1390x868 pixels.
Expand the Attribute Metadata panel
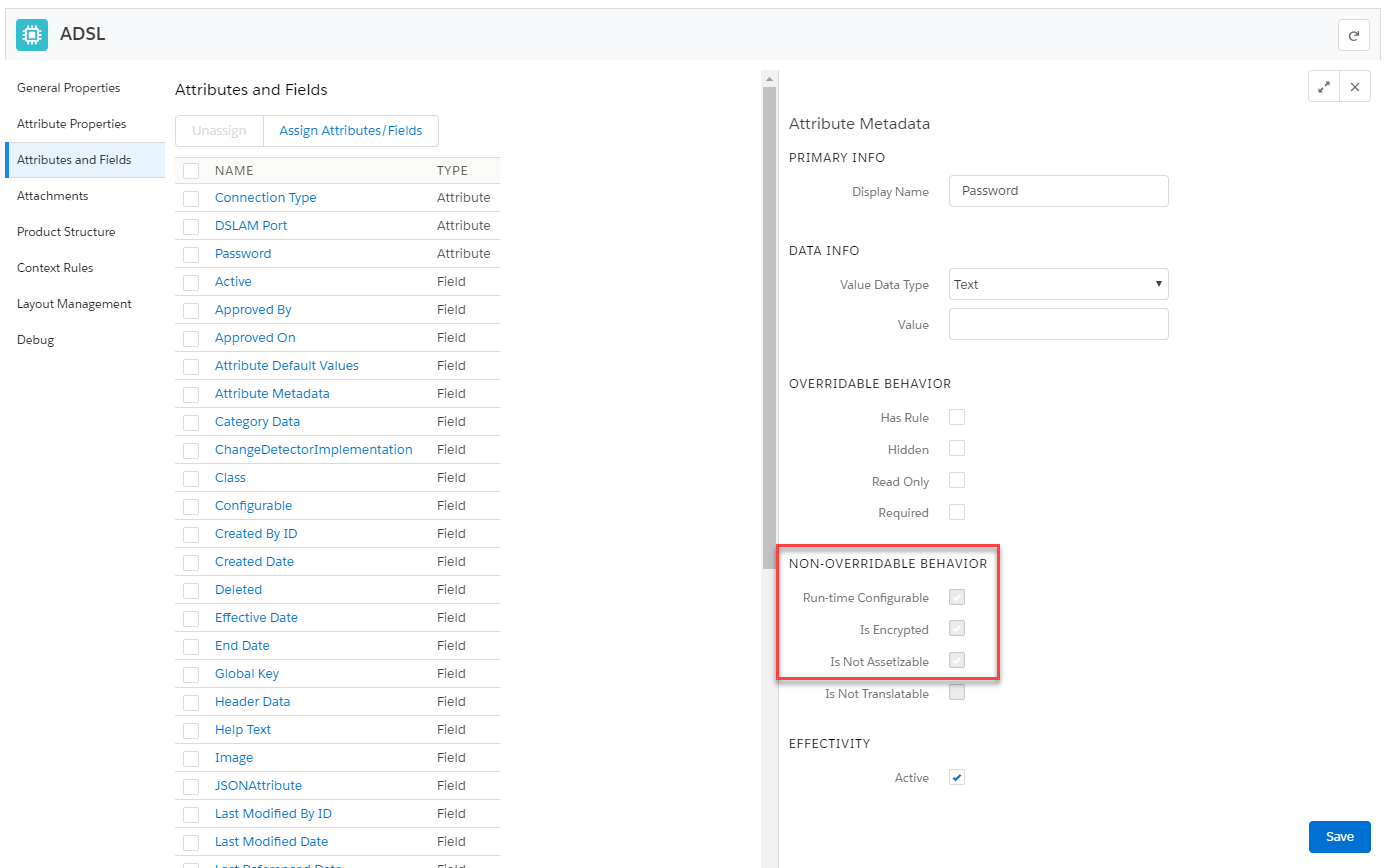[x=1324, y=87]
